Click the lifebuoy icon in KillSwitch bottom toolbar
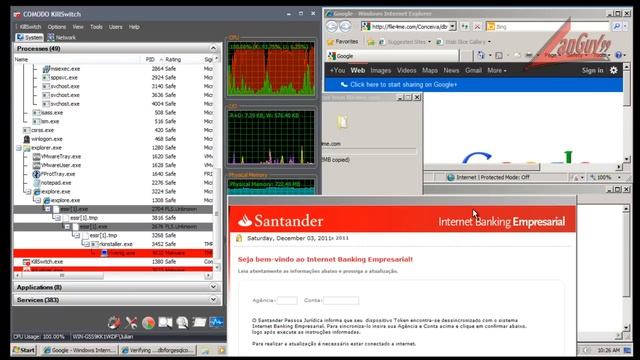 (x=114, y=322)
